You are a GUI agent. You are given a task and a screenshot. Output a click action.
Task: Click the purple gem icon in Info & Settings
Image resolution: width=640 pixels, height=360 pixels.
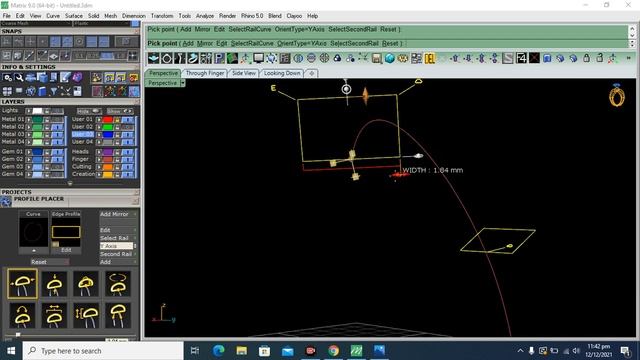pos(77,78)
